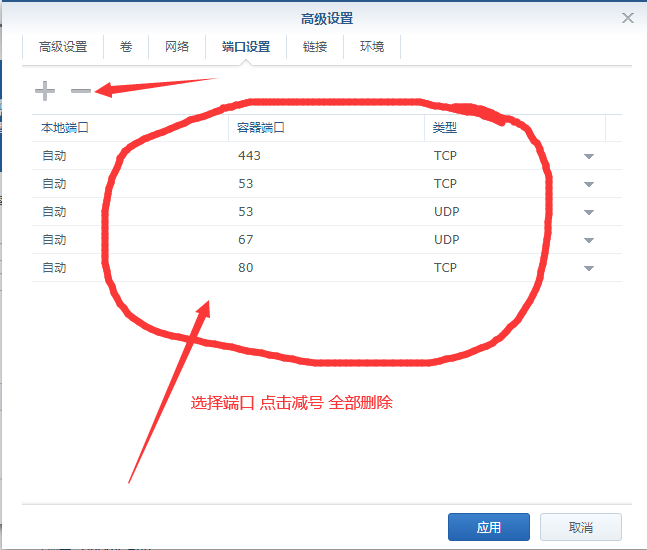Switch to the 高级设置 tab
Viewport: 647px width, 550px height.
pyautogui.click(x=63, y=47)
